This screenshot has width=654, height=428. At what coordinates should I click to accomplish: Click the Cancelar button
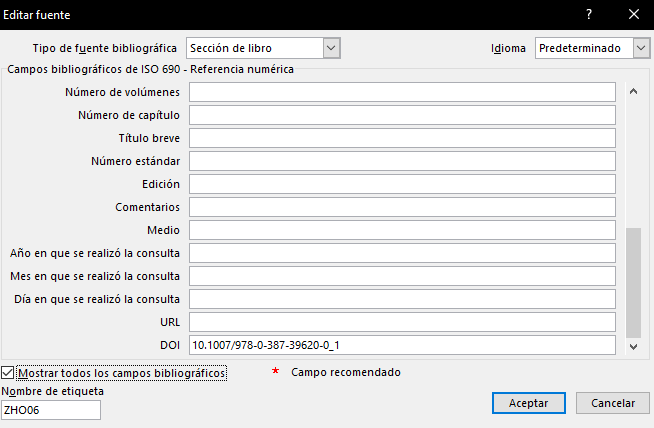click(613, 403)
